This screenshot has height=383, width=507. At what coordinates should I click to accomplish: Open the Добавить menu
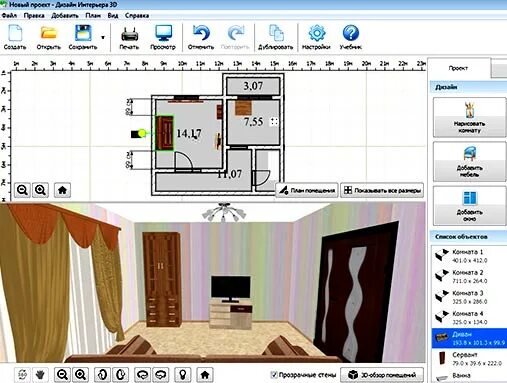(x=65, y=16)
